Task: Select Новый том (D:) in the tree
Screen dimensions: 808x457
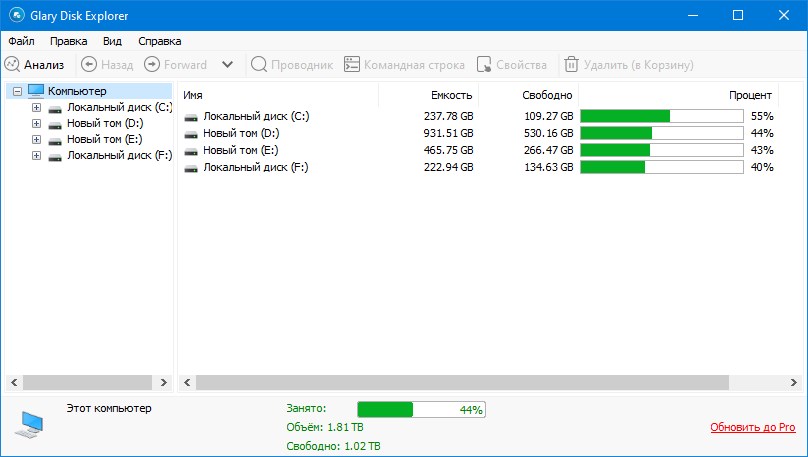Action: 105,124
